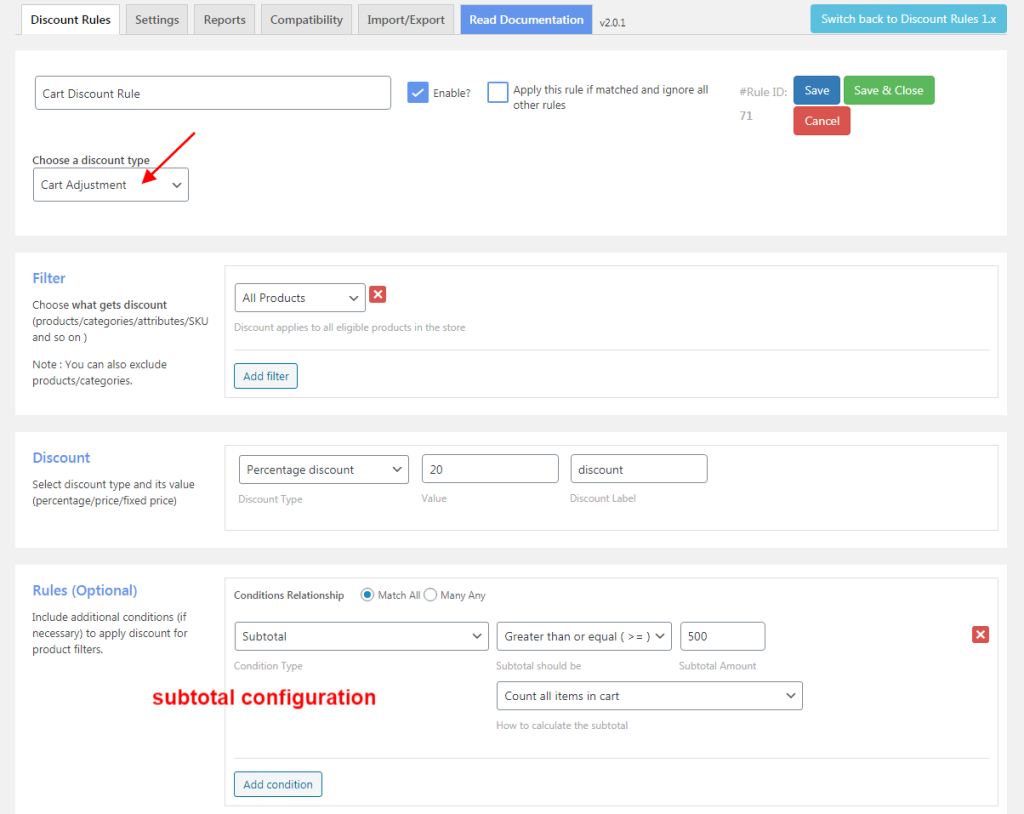Toggle the Enable? checkbox

[417, 92]
